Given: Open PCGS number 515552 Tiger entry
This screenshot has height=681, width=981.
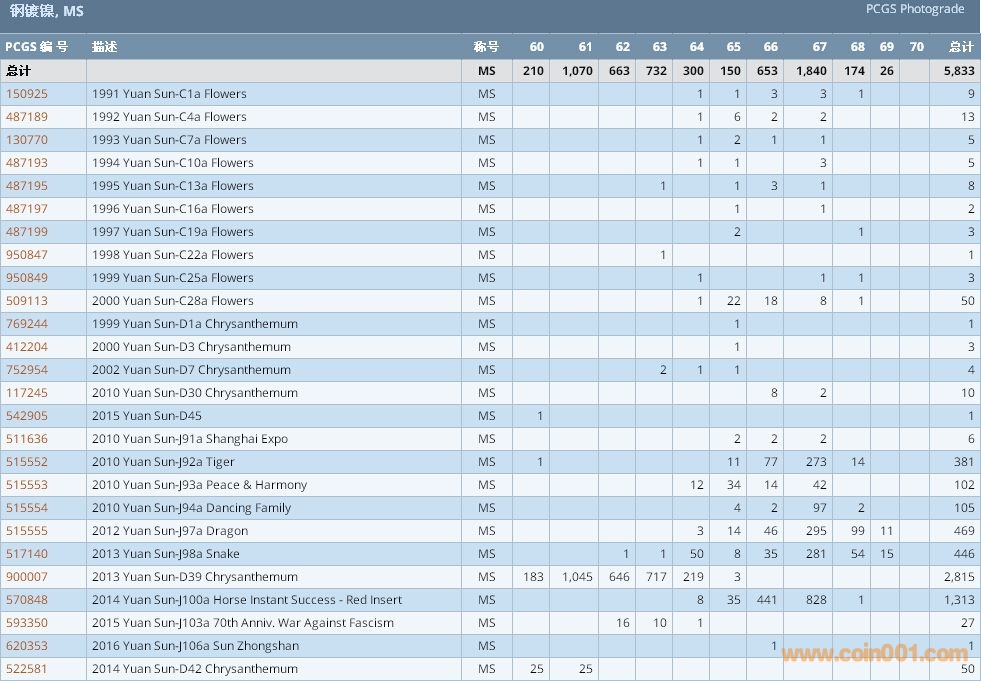Looking at the screenshot, I should coord(27,462).
